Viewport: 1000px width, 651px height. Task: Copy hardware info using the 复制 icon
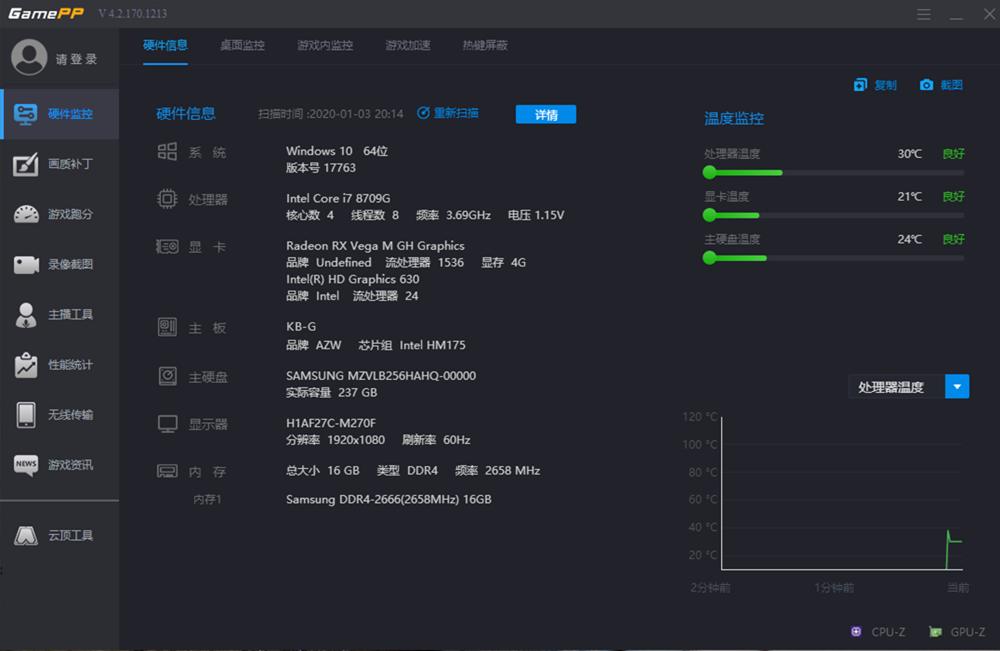873,85
